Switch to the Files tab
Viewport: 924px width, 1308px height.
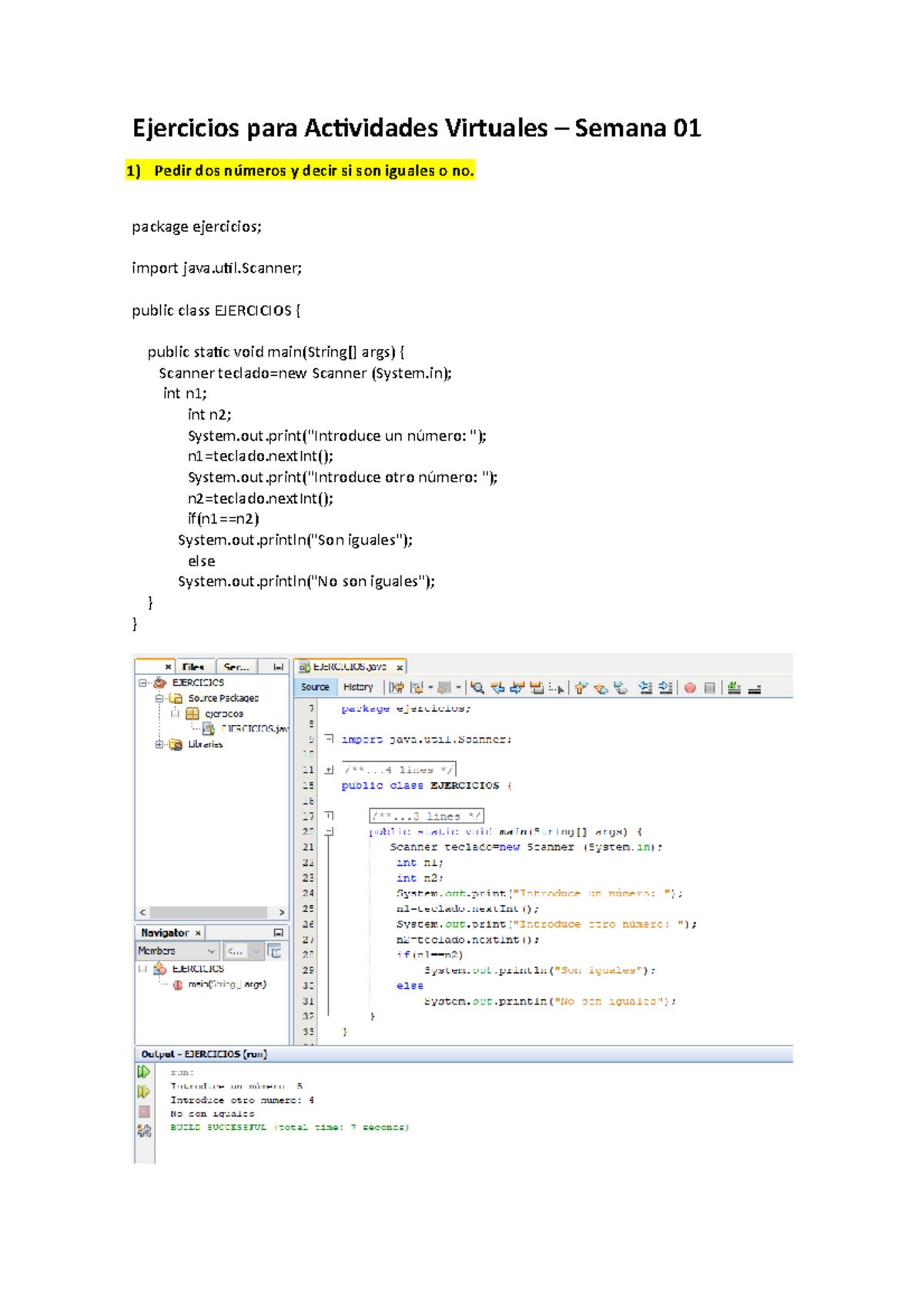193,667
